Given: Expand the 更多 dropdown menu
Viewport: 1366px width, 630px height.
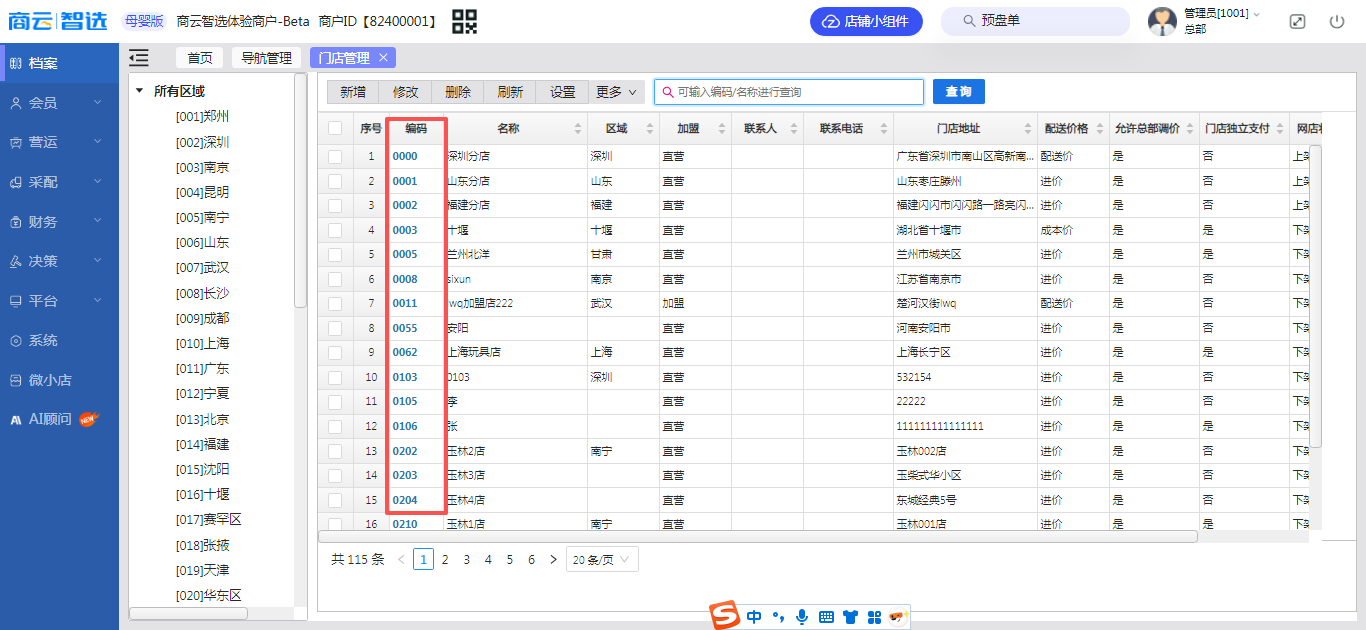Looking at the screenshot, I should (x=614, y=92).
